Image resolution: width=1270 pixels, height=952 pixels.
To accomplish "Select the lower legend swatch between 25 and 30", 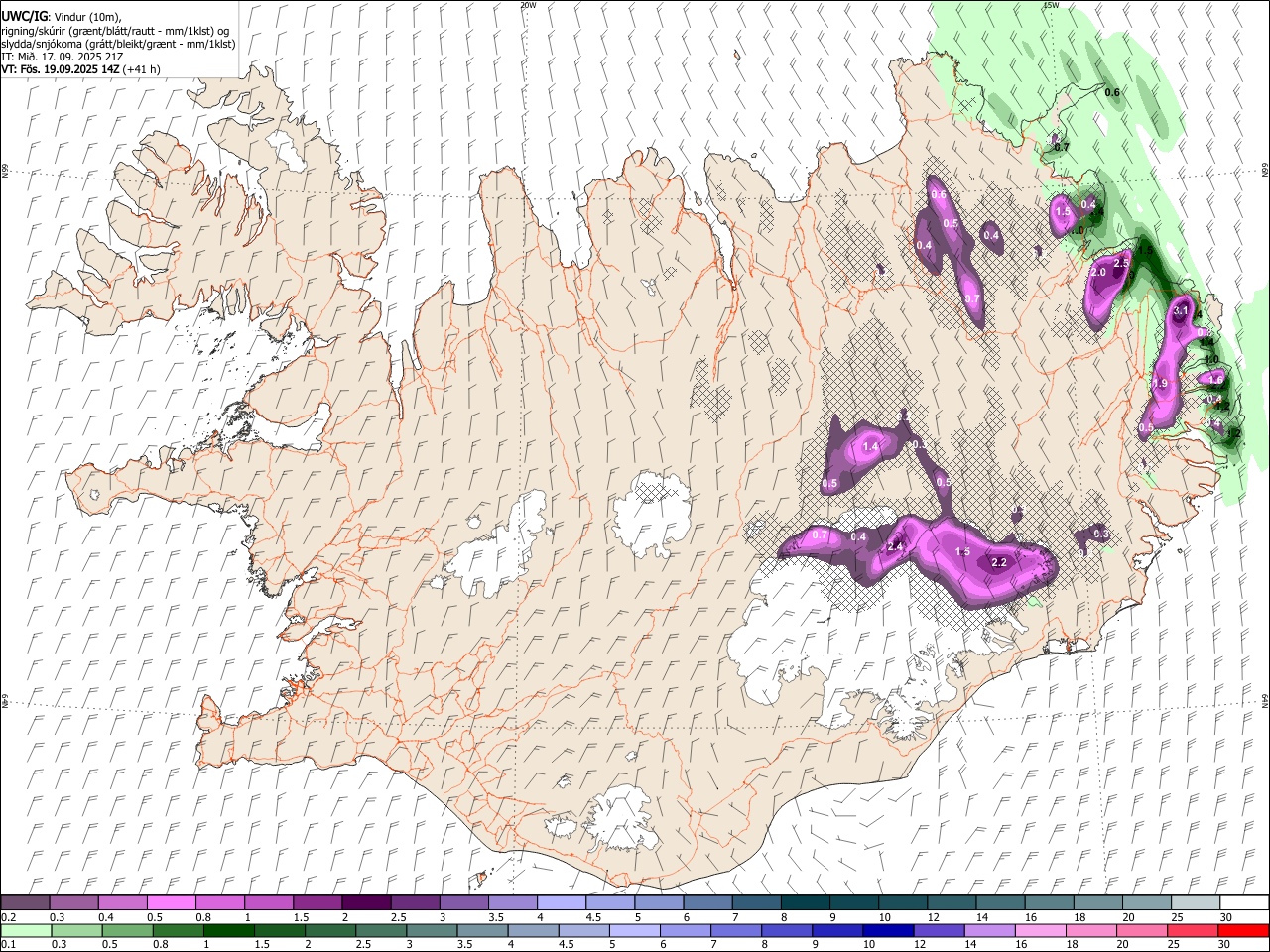I will pos(1193,931).
